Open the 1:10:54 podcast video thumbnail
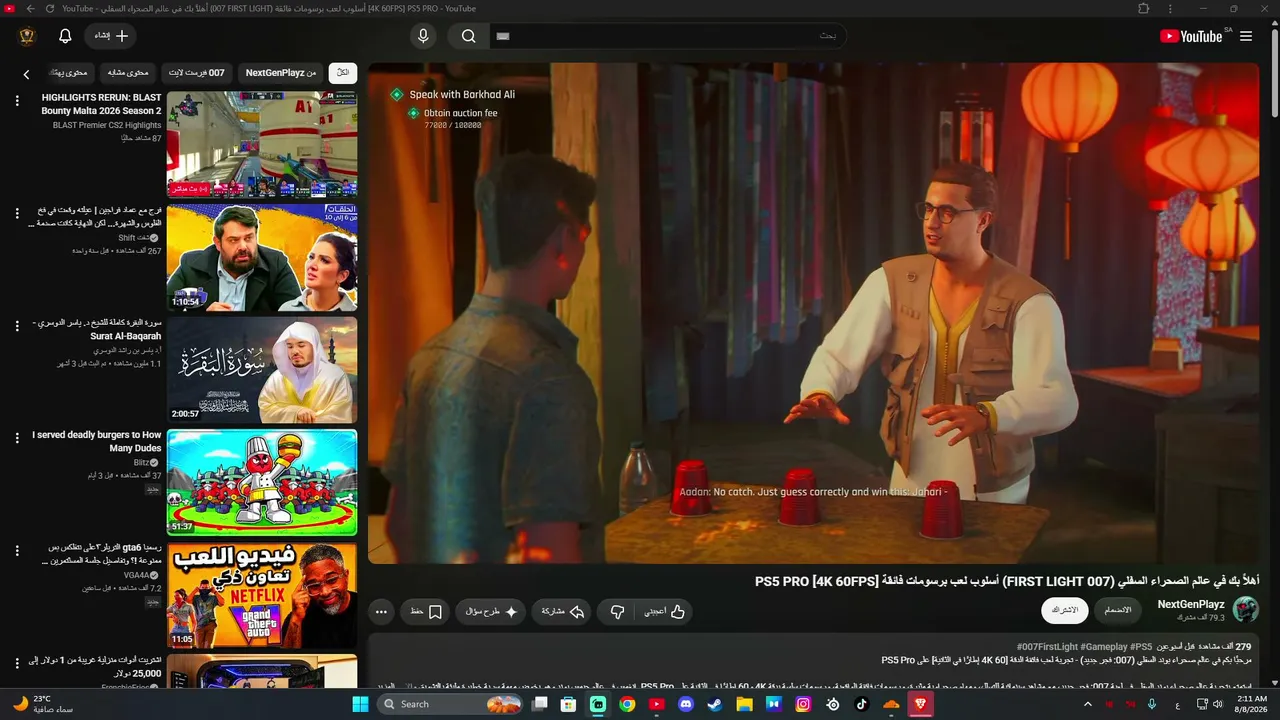The image size is (1280, 720). (262, 258)
